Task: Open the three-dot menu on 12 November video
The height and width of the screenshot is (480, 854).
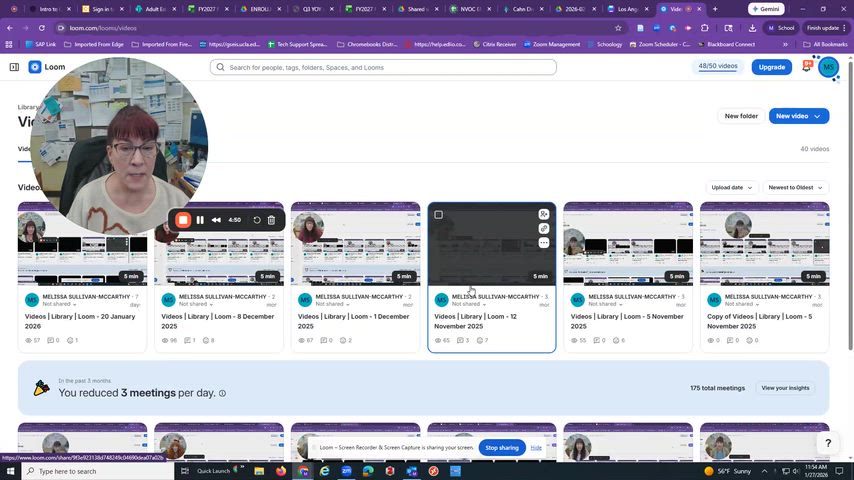Action: click(543, 243)
